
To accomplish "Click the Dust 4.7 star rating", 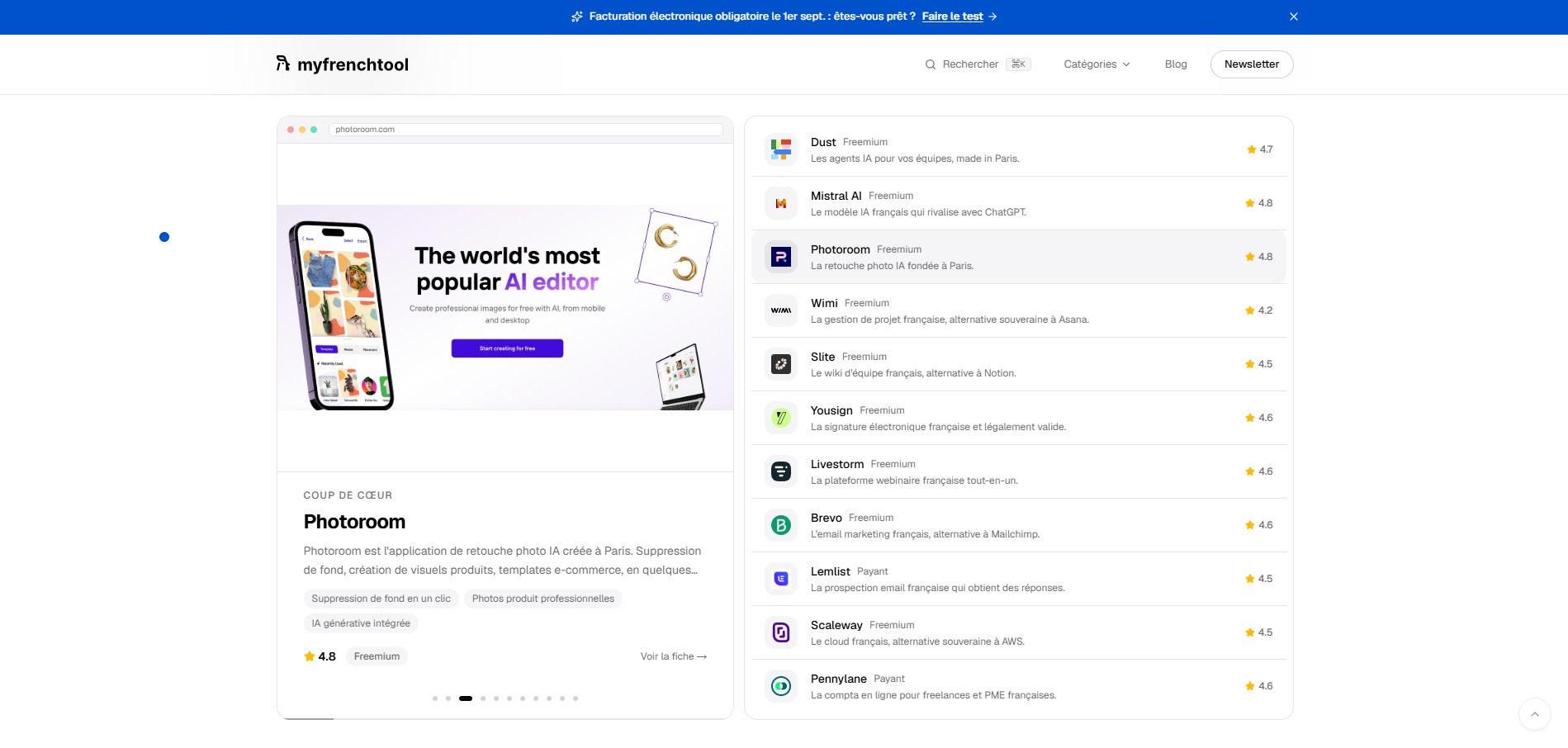I will pyautogui.click(x=1260, y=149).
